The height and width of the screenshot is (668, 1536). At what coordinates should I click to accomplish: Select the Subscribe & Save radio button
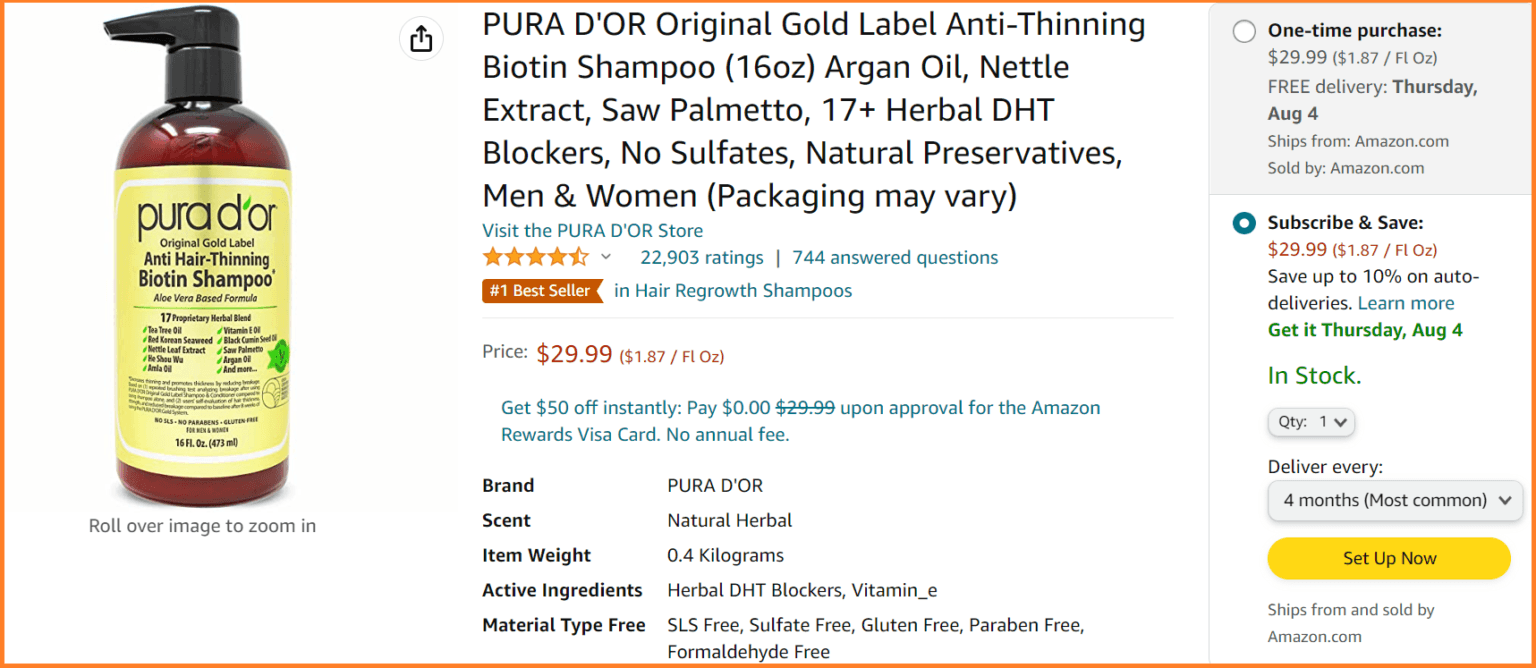tap(1244, 222)
